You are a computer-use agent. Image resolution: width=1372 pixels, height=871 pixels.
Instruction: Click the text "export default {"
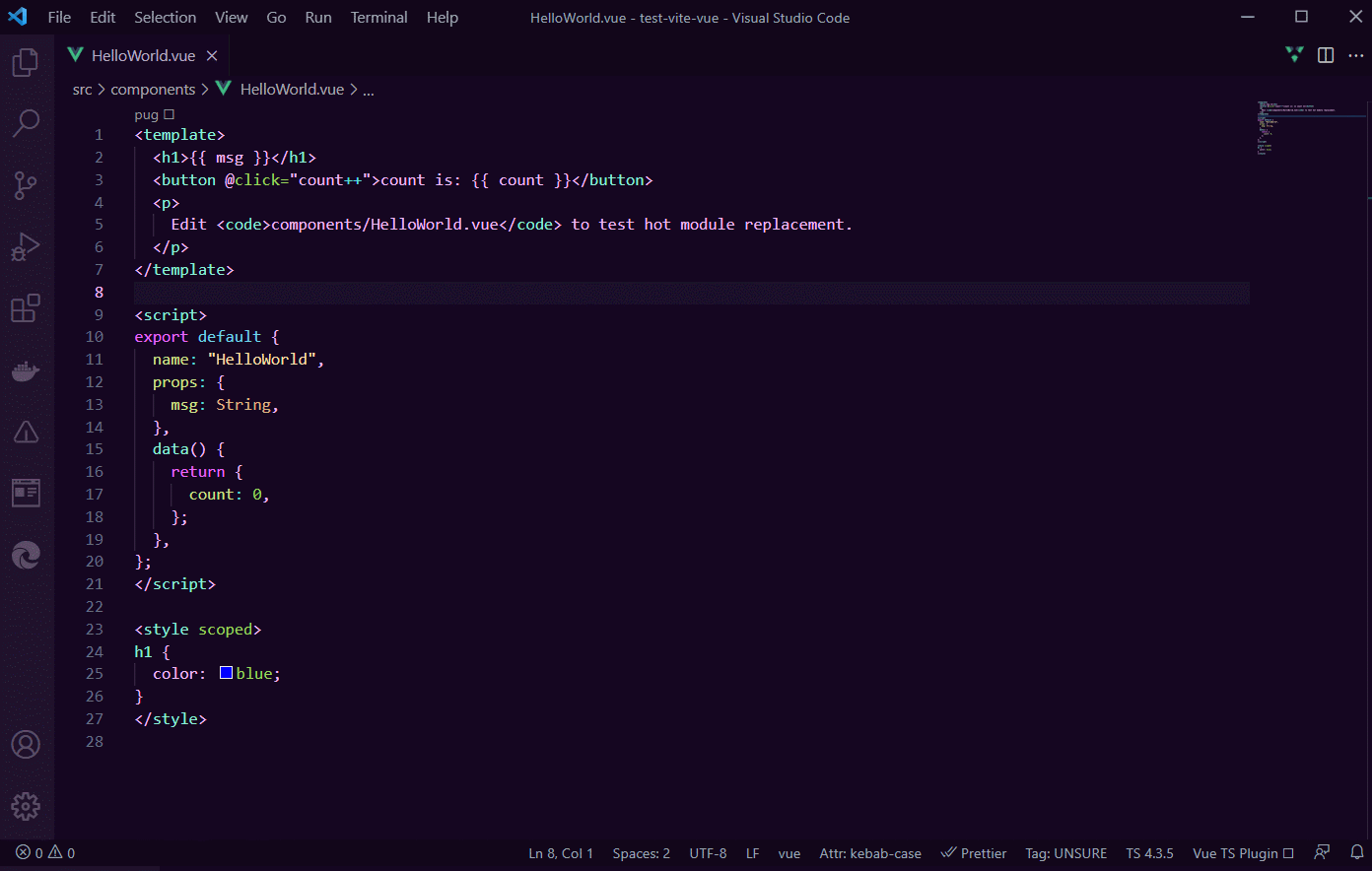click(207, 337)
